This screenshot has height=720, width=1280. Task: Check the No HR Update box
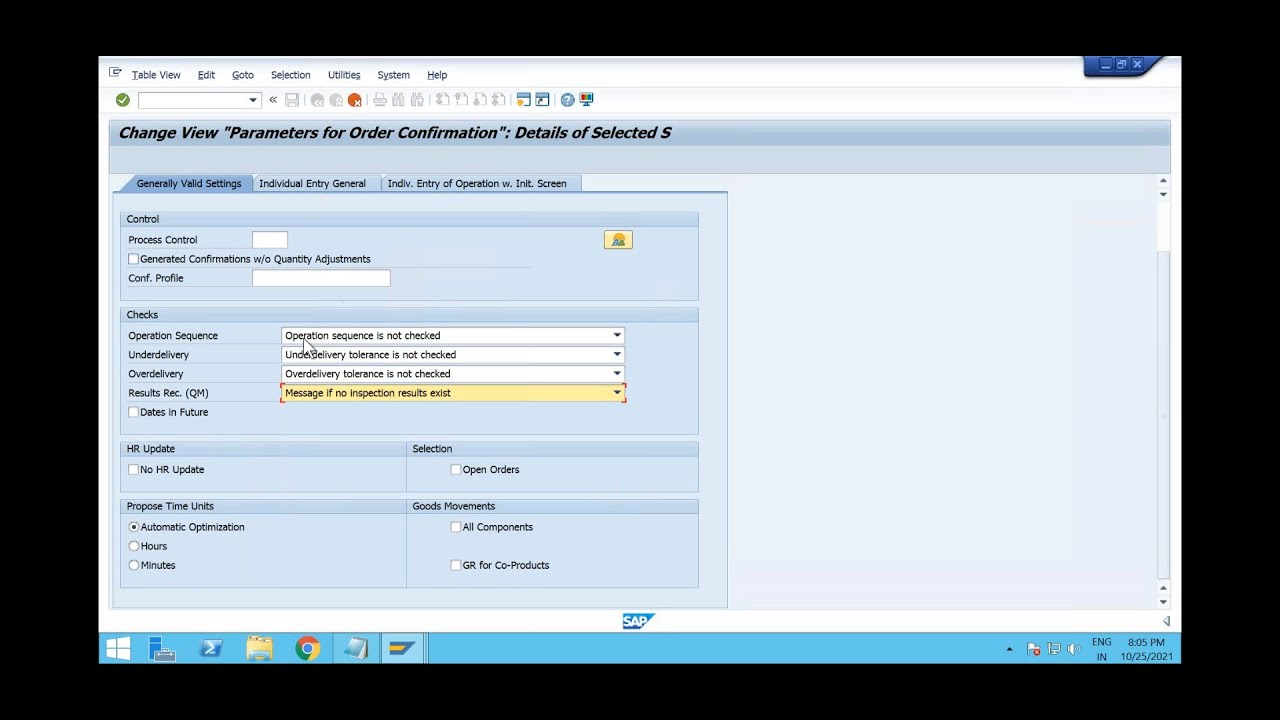(134, 469)
